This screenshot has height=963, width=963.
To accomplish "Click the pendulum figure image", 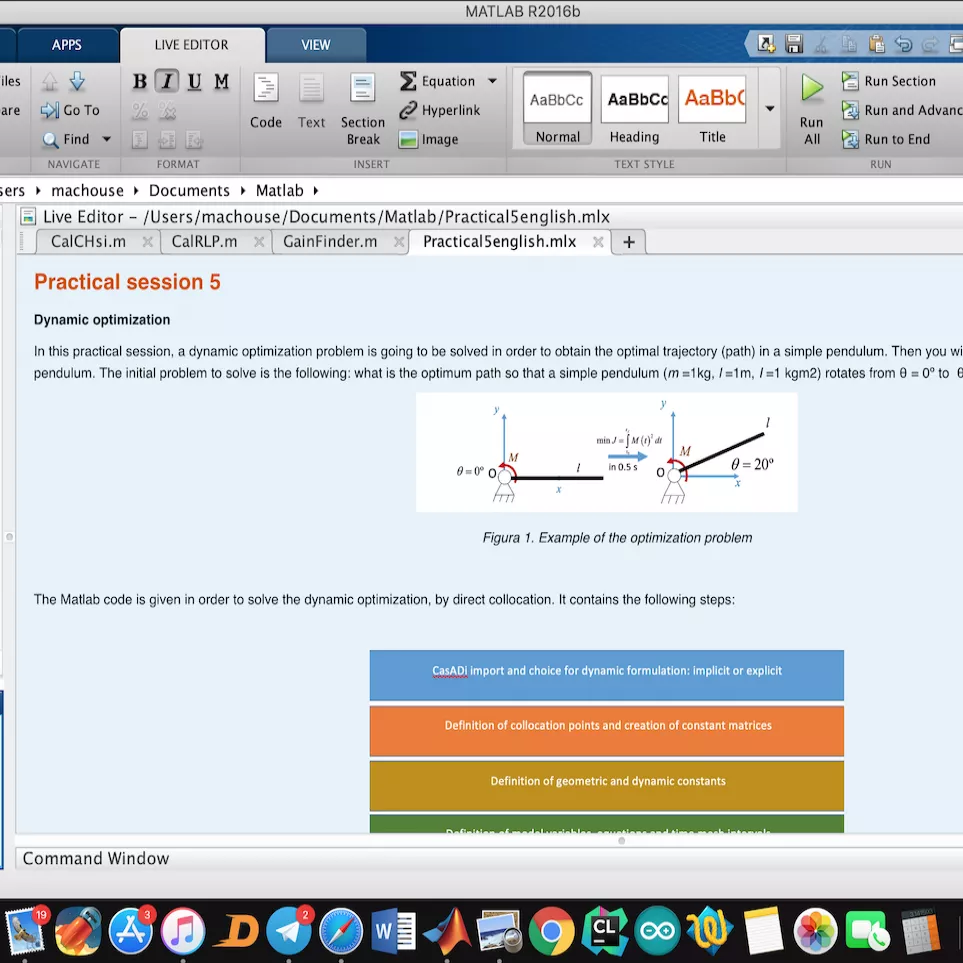I will pyautogui.click(x=606, y=452).
